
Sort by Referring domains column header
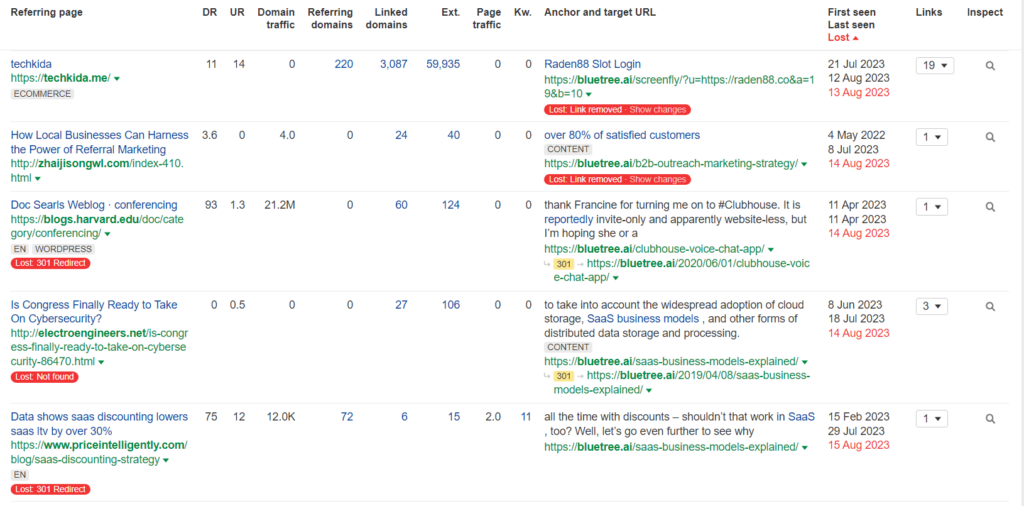330,19
